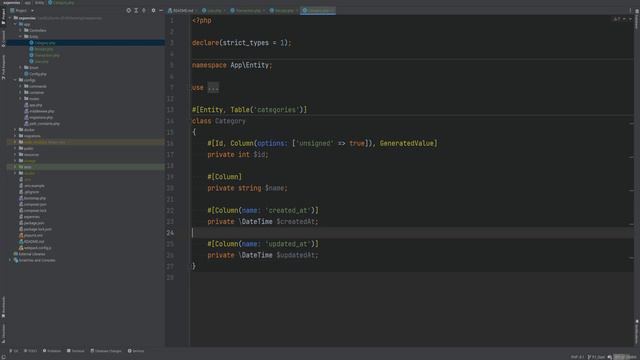The image size is (640, 360).
Task: Open the Pull Requests tool window
Action: pyautogui.click(x=3, y=67)
